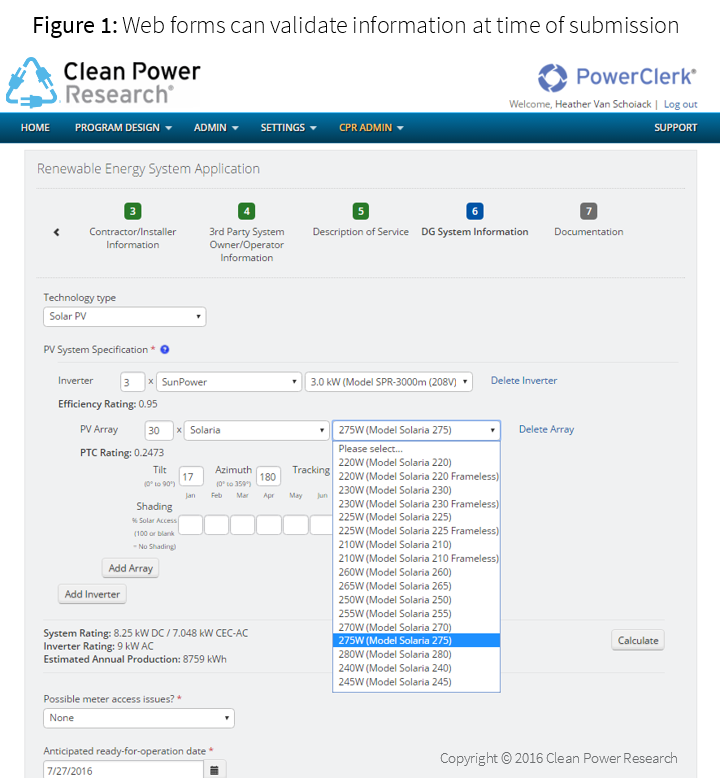Open the PROGRAM DESIGN menu
This screenshot has height=782, width=720.
tap(123, 128)
